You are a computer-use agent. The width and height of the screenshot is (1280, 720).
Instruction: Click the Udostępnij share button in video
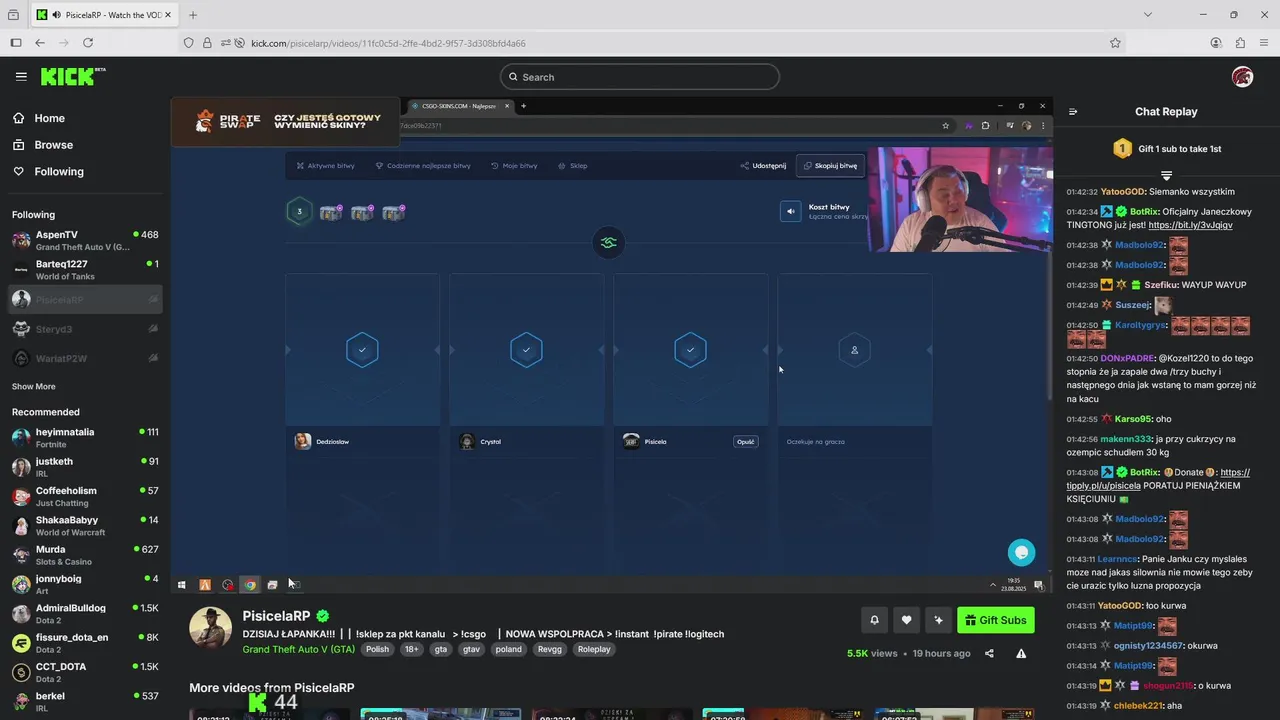point(763,166)
